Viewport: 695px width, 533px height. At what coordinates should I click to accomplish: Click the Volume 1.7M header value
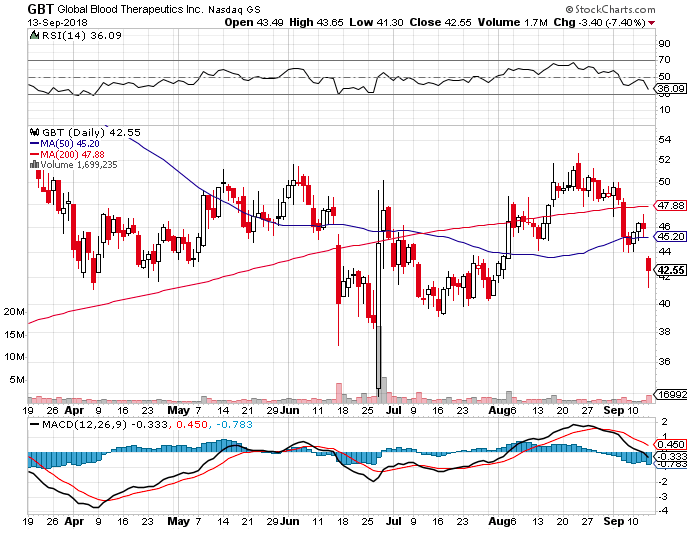pyautogui.click(x=512, y=22)
